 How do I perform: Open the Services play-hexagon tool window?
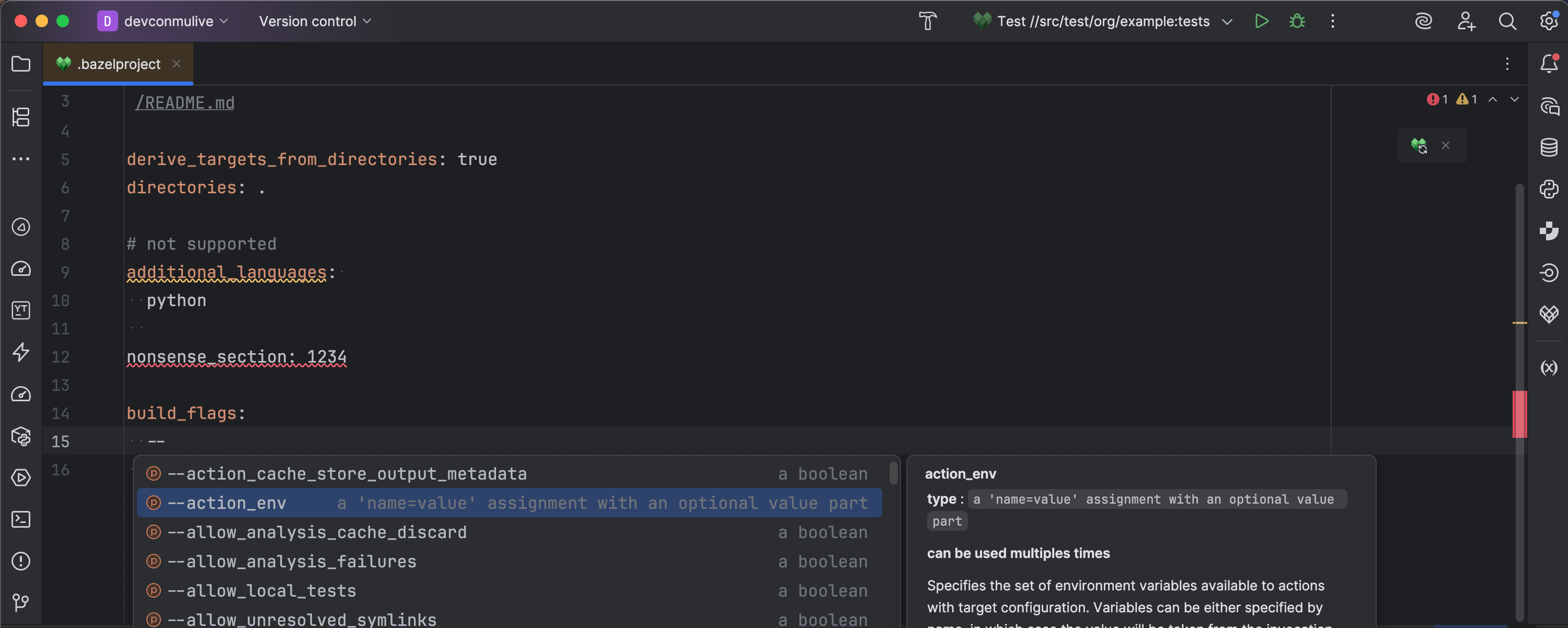(x=21, y=478)
